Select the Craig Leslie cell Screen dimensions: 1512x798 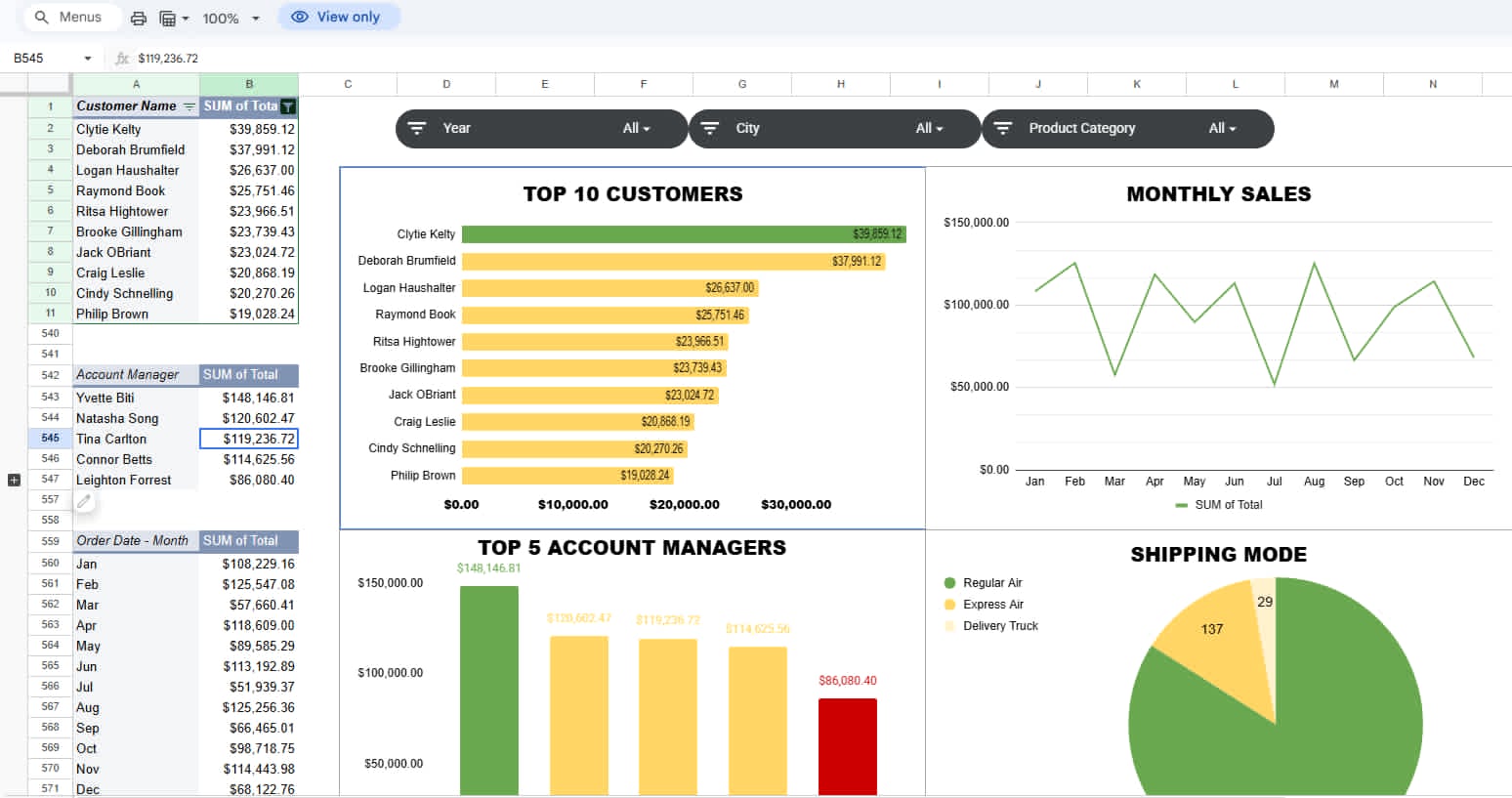(x=136, y=273)
